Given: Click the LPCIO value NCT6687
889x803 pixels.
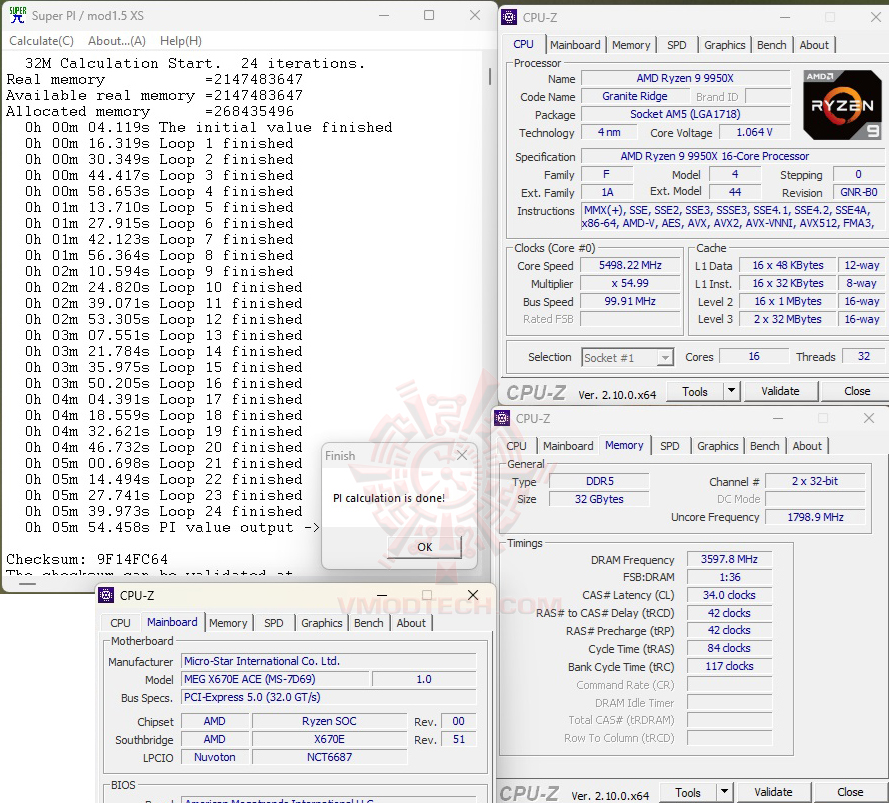Looking at the screenshot, I should pyautogui.click(x=329, y=757).
